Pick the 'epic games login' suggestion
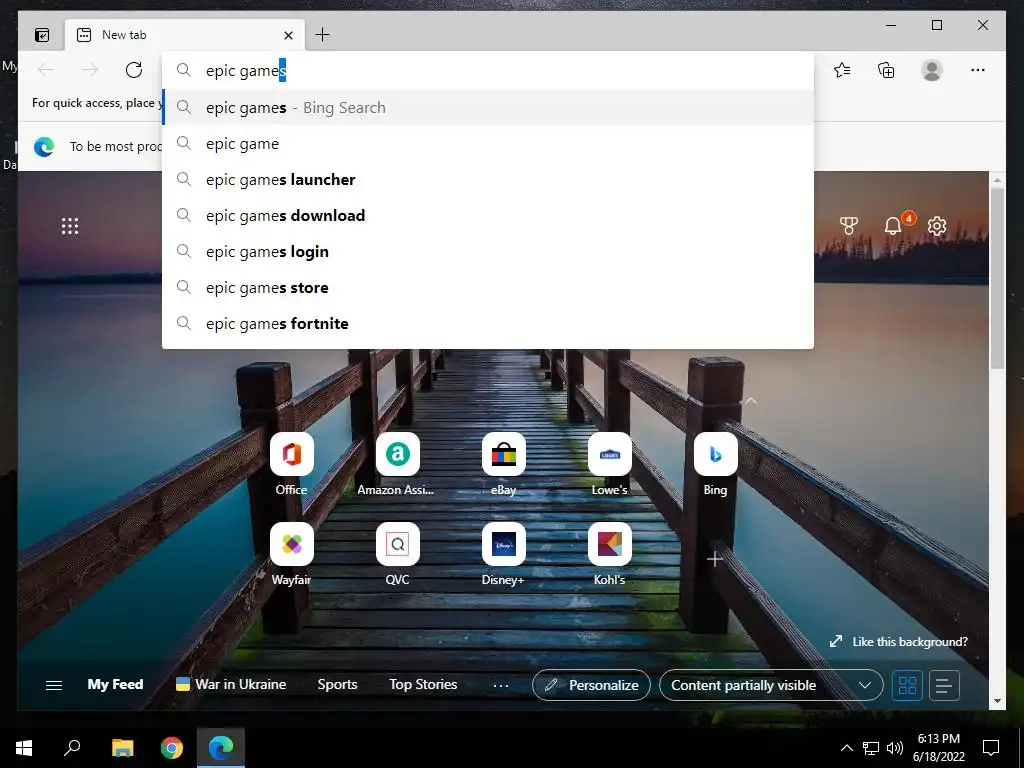The height and width of the screenshot is (768, 1024). pos(488,251)
